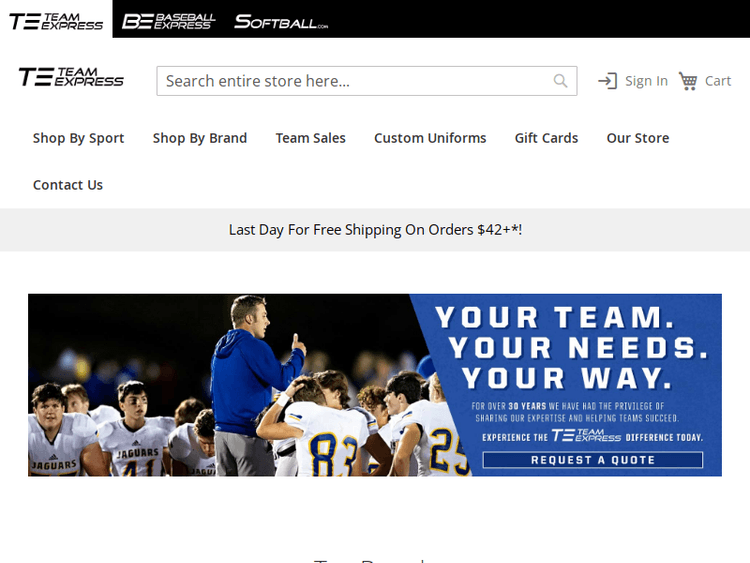Open the Custom Uniforms menu item

(430, 138)
